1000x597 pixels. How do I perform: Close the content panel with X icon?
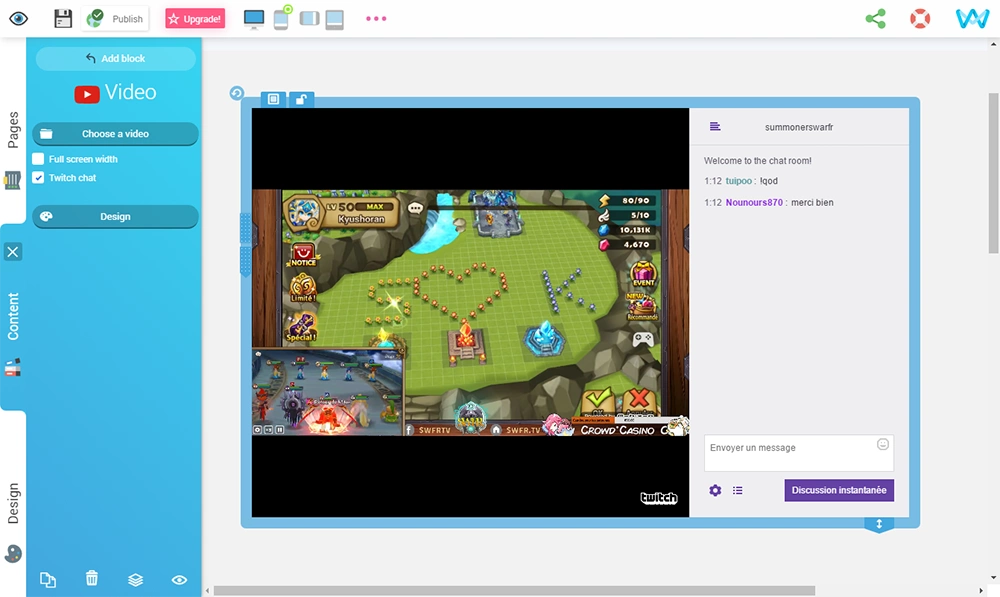pyautogui.click(x=13, y=252)
